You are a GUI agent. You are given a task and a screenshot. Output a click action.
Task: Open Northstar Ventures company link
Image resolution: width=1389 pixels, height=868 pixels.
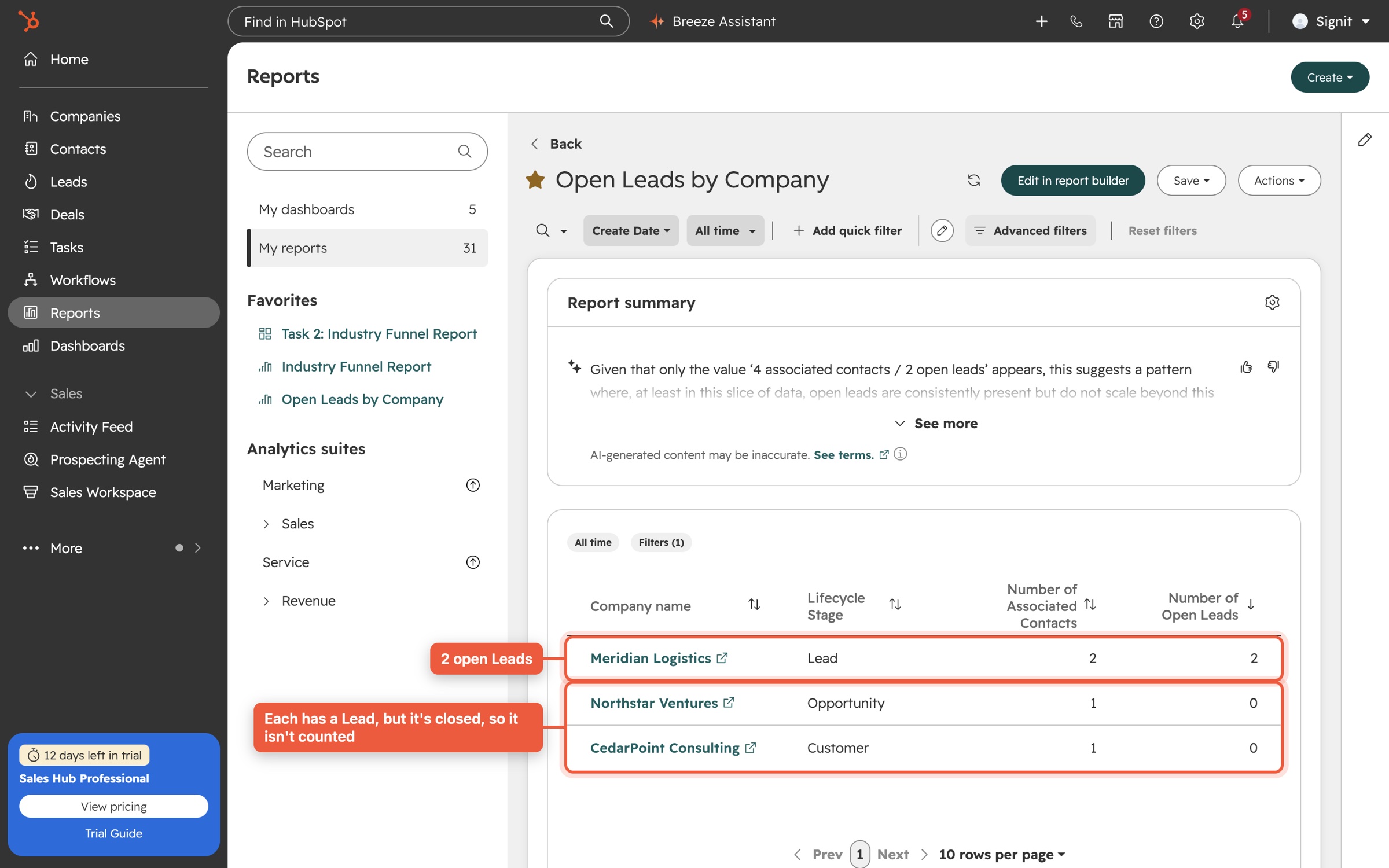654,703
